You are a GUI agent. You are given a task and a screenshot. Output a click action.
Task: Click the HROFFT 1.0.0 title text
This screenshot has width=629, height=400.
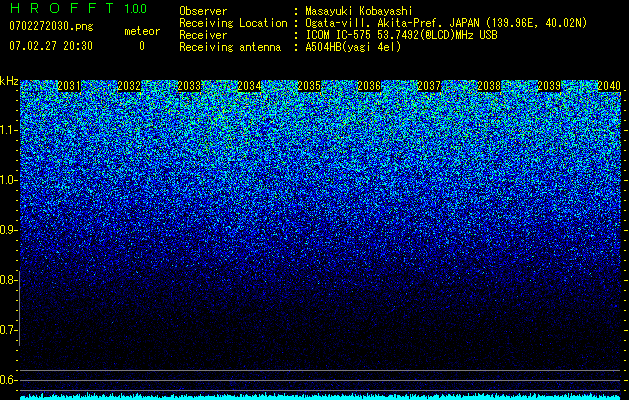[x=78, y=8]
